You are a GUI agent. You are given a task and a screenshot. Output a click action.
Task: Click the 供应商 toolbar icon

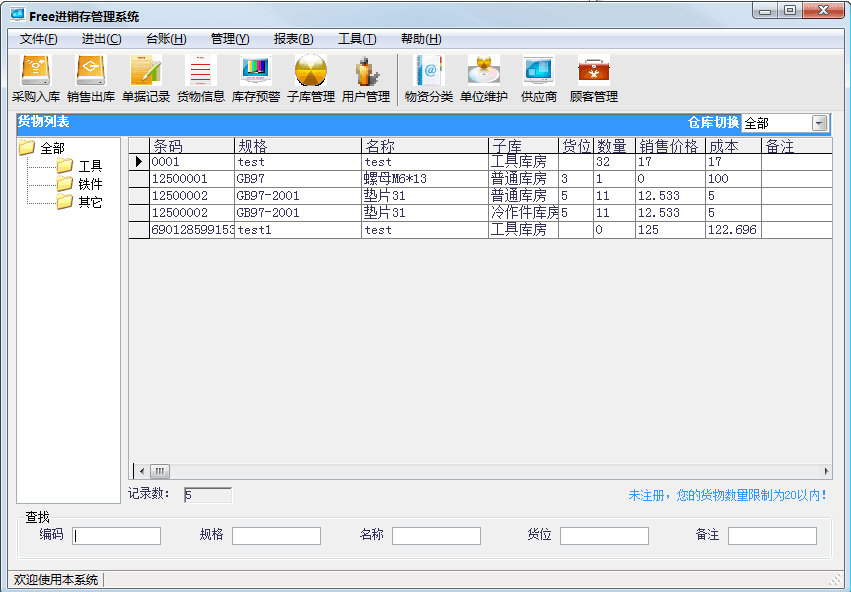click(539, 79)
